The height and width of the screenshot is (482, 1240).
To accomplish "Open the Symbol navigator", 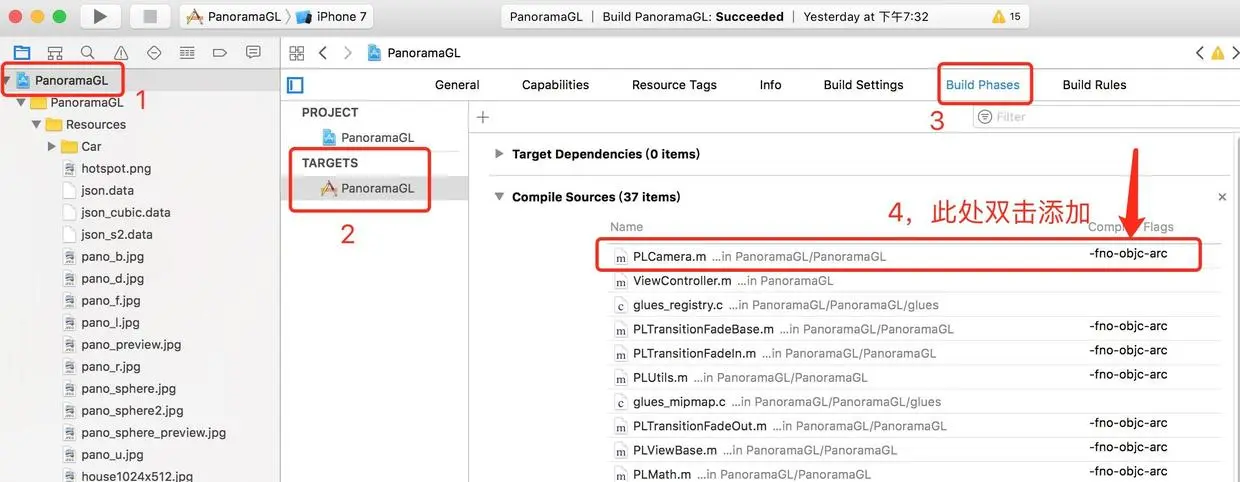I will [x=55, y=52].
